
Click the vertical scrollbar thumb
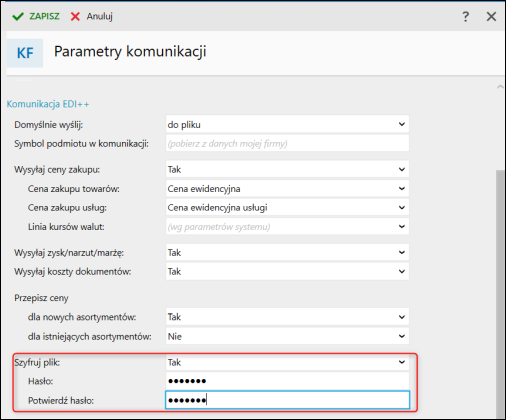pos(500,293)
